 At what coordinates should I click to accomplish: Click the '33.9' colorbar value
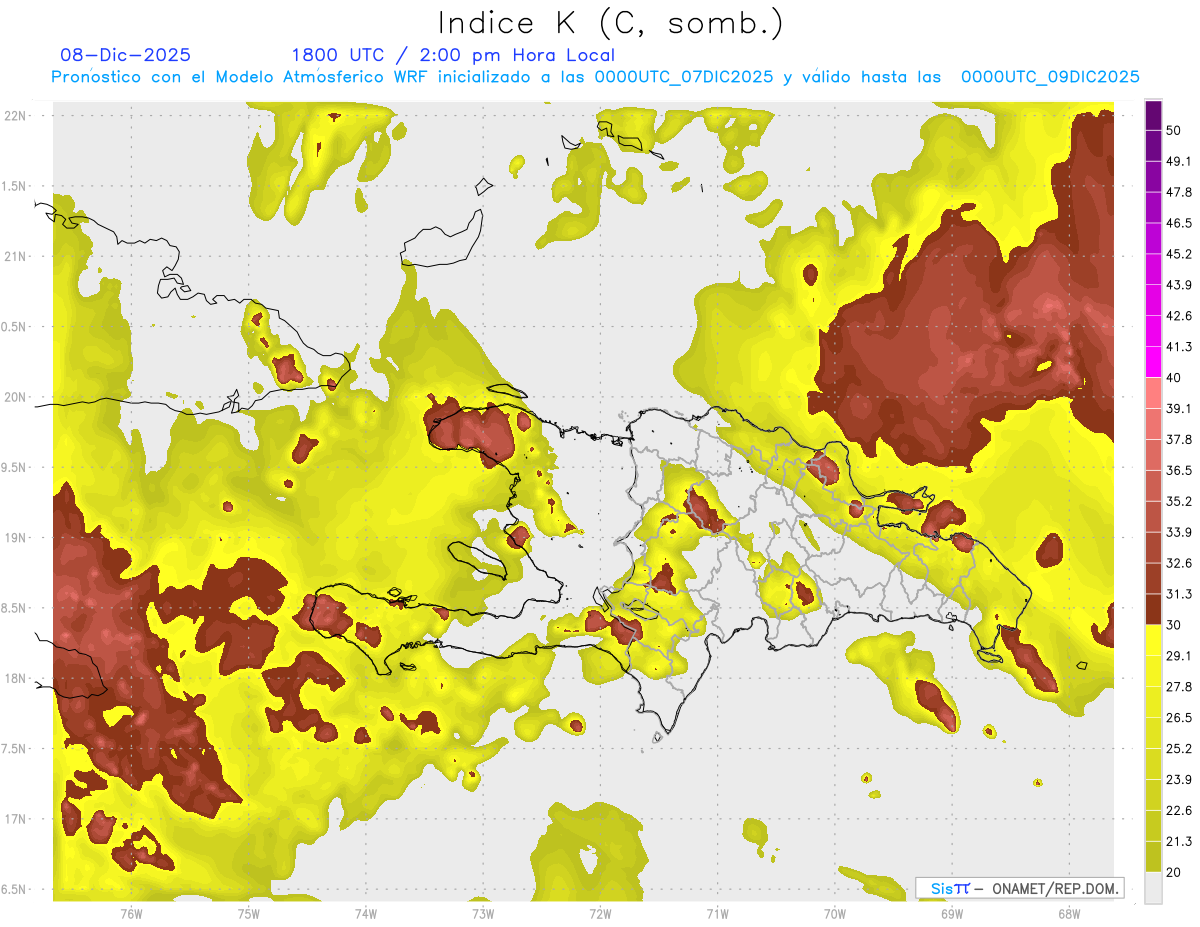(x=1179, y=532)
